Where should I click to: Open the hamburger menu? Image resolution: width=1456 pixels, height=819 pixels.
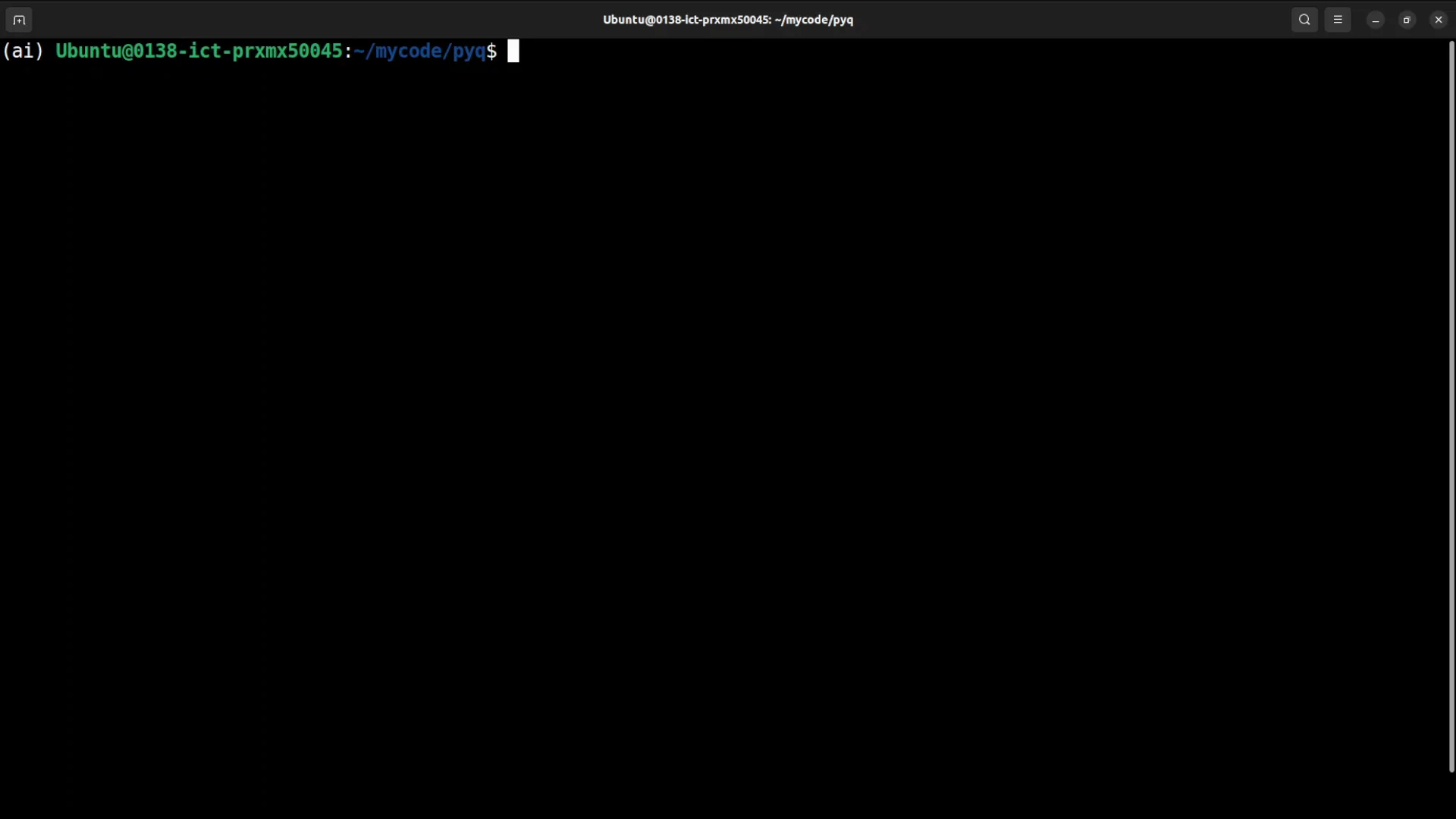click(x=1338, y=20)
